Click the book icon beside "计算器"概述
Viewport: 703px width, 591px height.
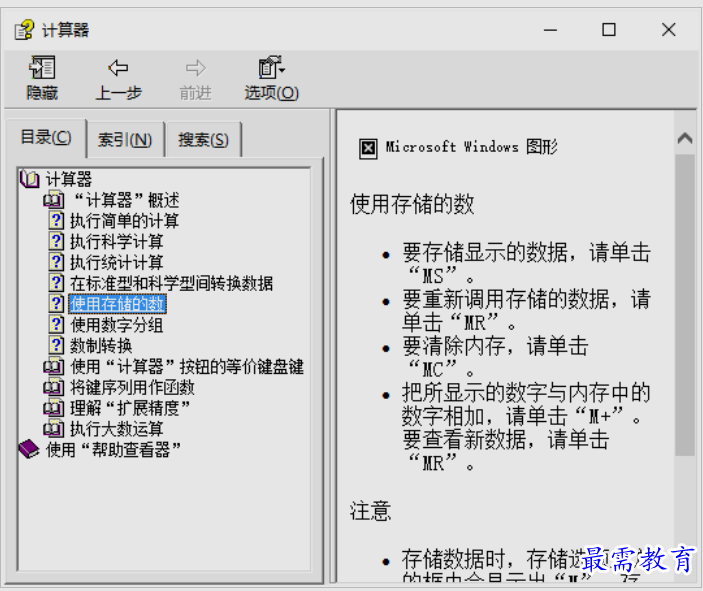pyautogui.click(x=54, y=200)
